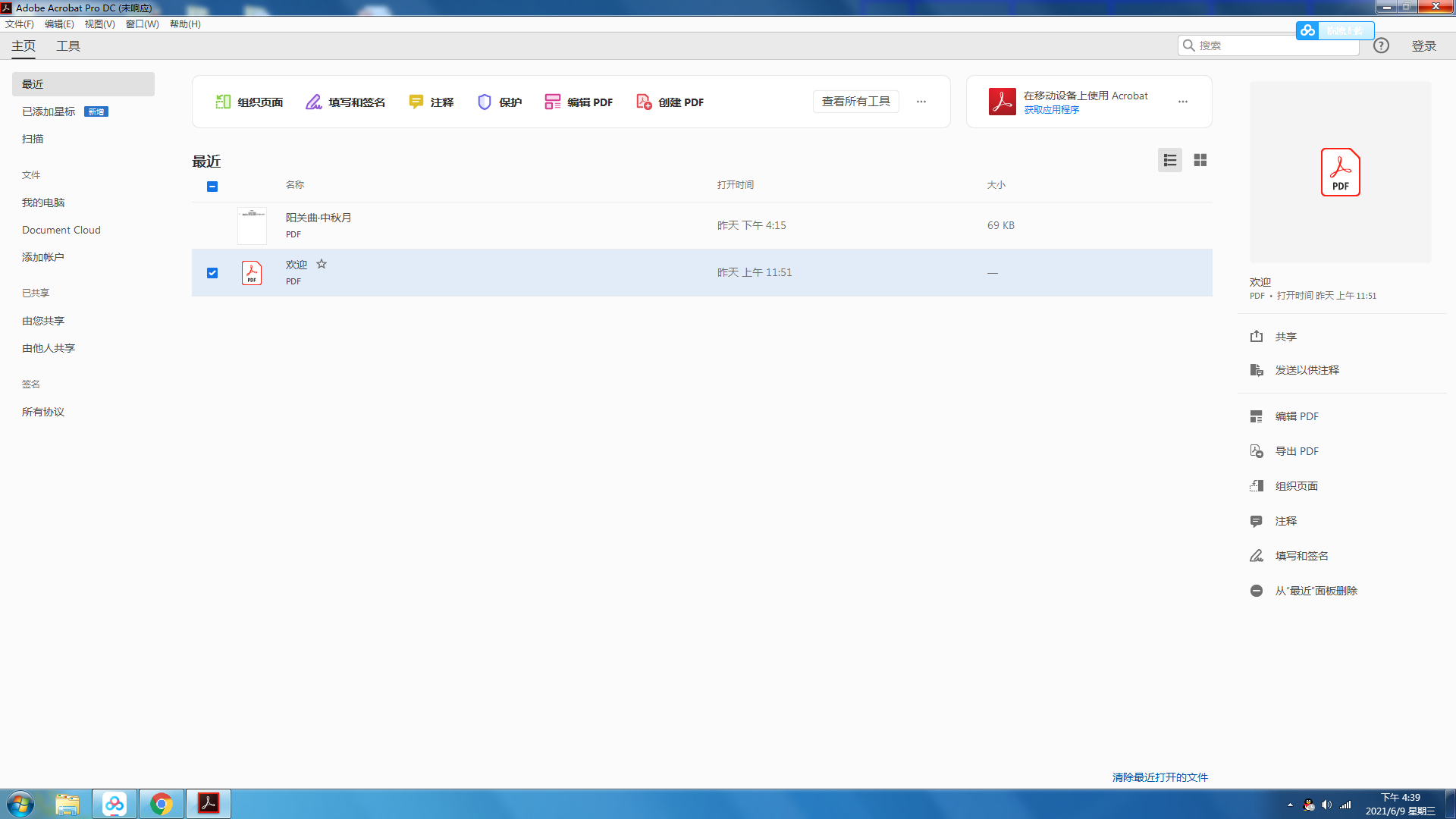This screenshot has width=1456, height=819.
Task: Click in the 搜索 search field
Action: tap(1268, 45)
